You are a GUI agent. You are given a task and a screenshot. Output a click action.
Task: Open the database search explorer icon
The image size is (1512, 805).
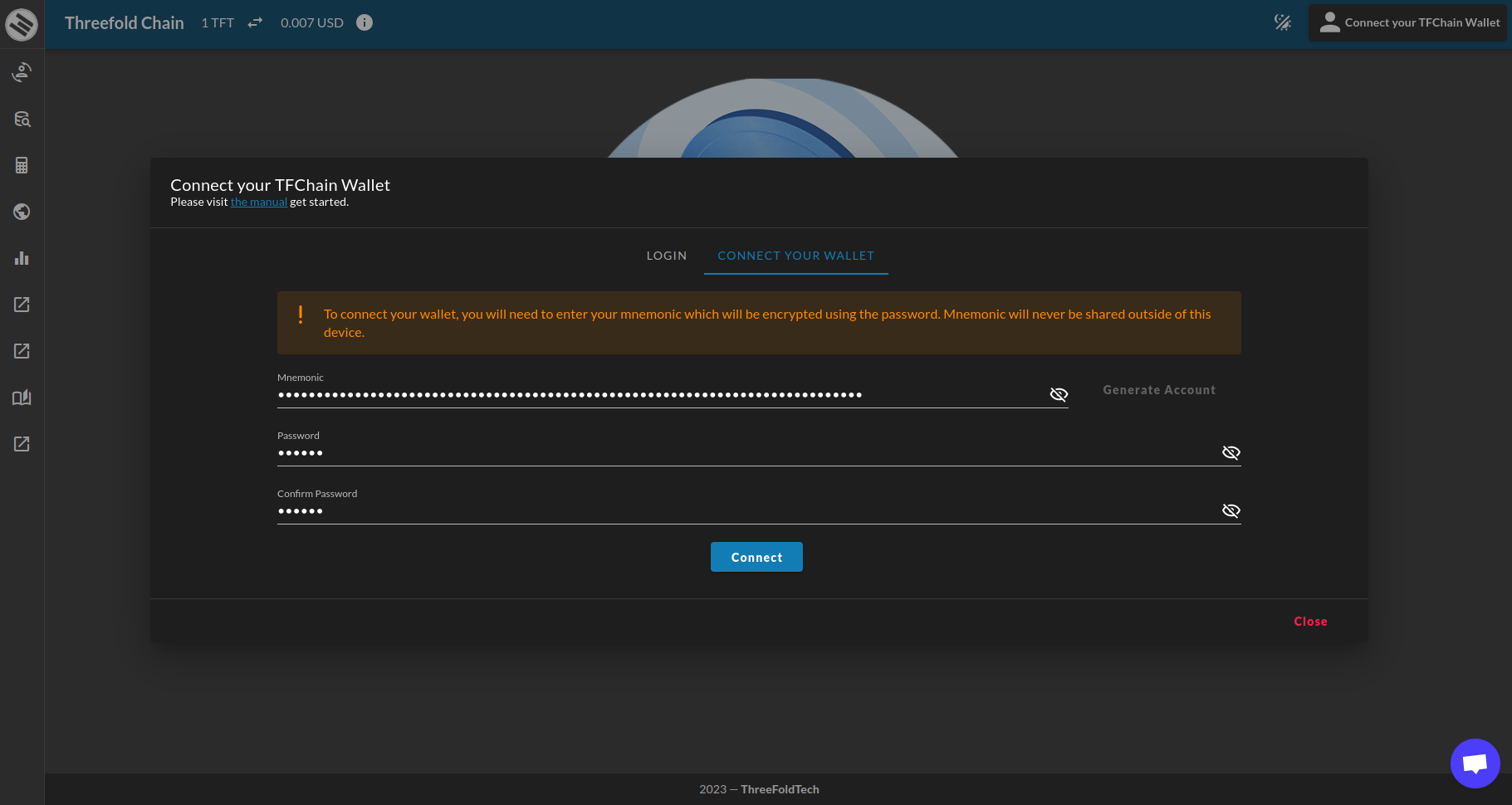click(x=22, y=119)
